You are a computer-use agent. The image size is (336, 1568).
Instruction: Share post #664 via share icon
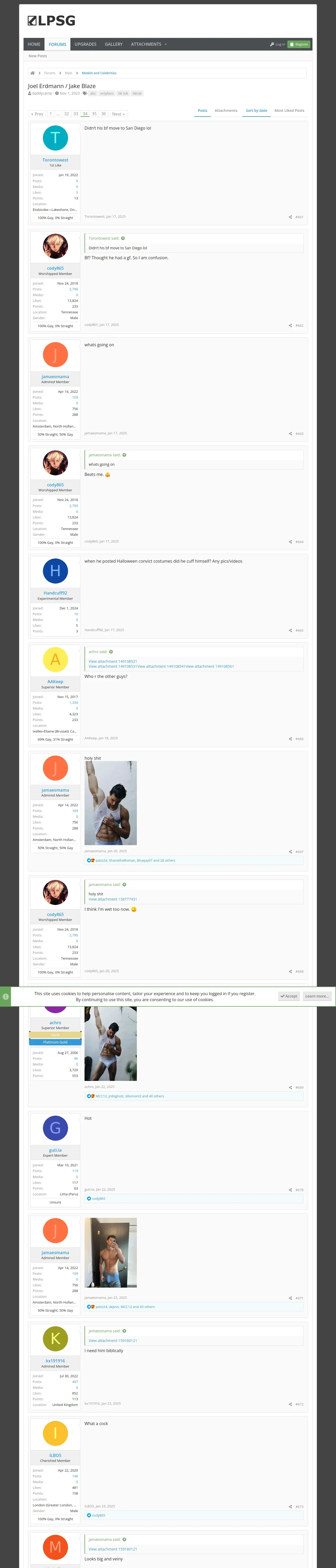[x=290, y=542]
